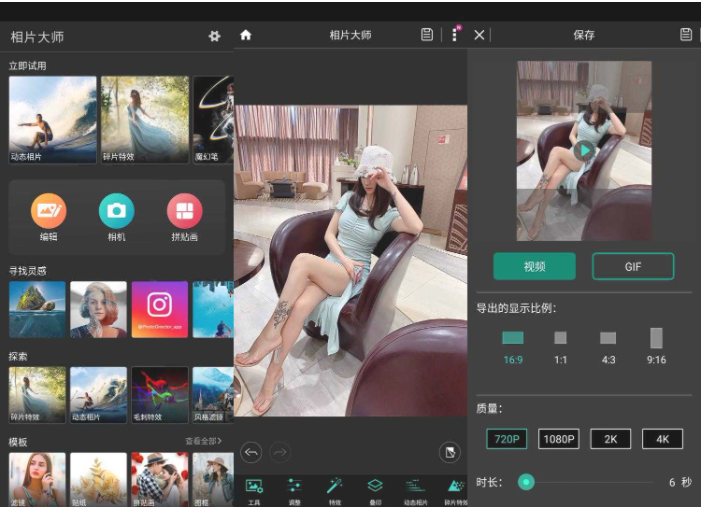
Task: Choose 720P quality option
Action: pyautogui.click(x=507, y=439)
